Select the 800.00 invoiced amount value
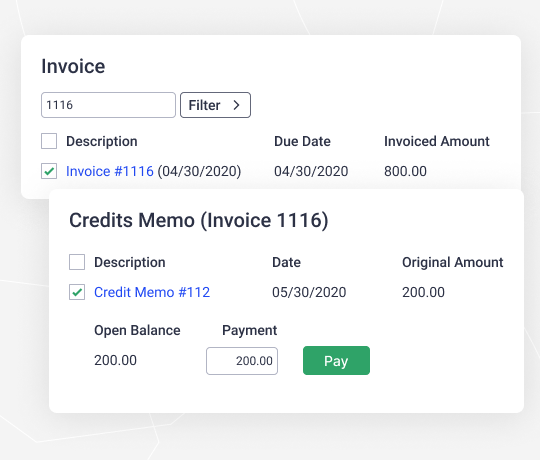 click(405, 171)
